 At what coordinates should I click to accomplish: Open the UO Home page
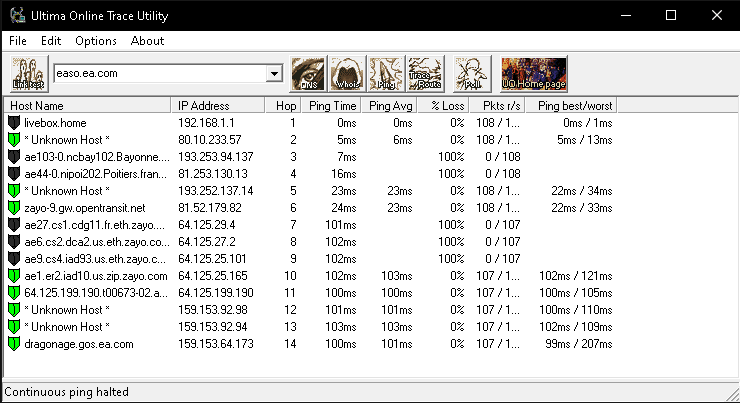[534, 74]
